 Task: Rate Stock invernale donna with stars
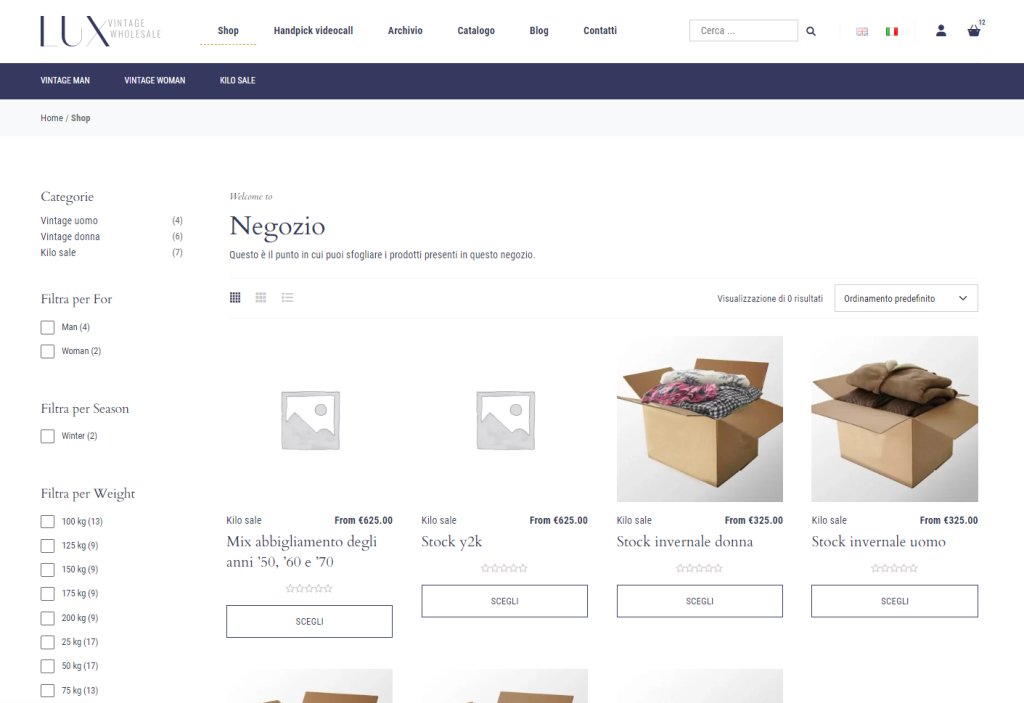point(699,568)
